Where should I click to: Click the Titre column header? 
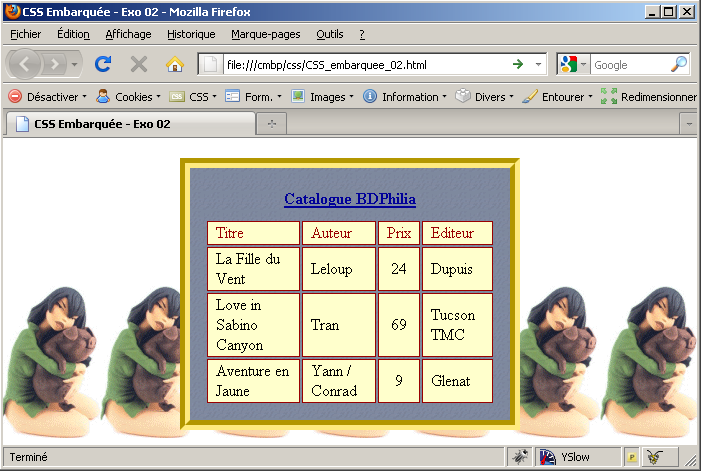point(253,233)
